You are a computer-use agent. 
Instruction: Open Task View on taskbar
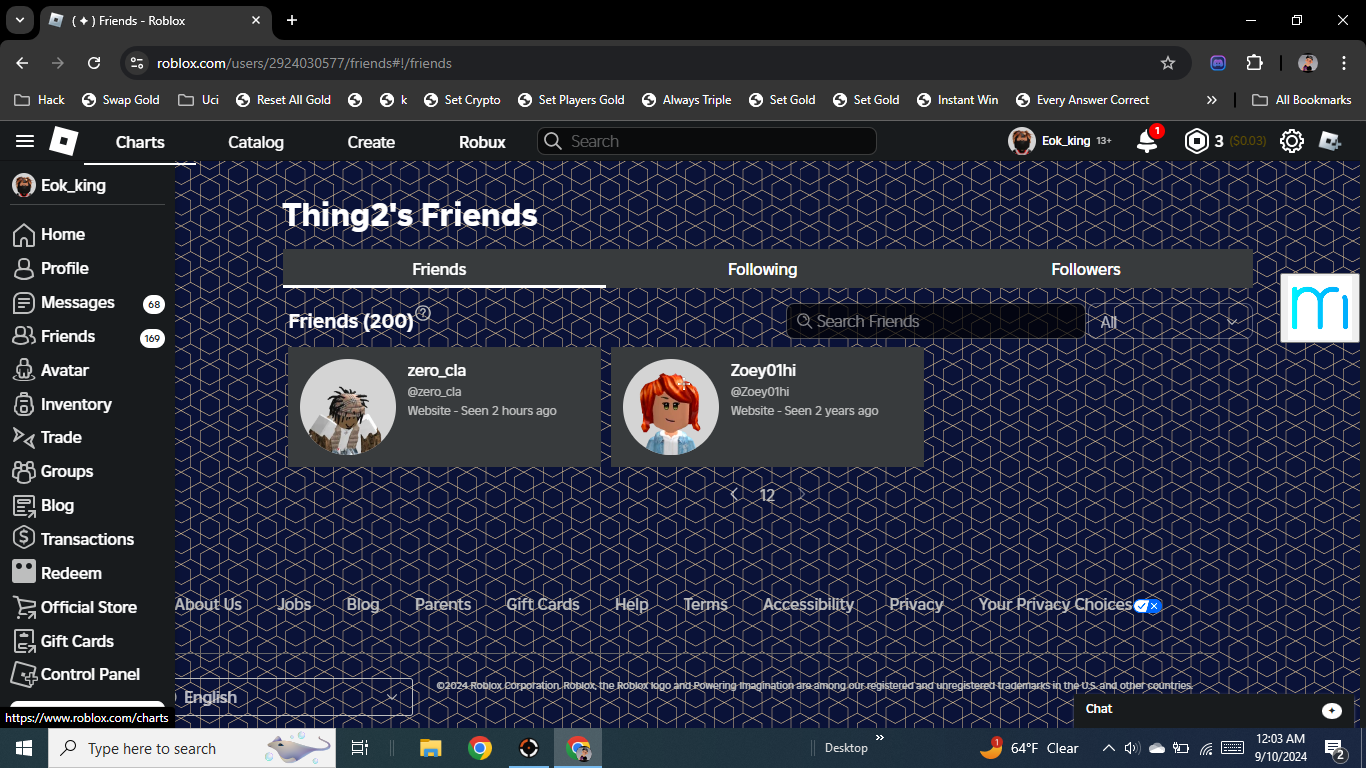pyautogui.click(x=360, y=748)
